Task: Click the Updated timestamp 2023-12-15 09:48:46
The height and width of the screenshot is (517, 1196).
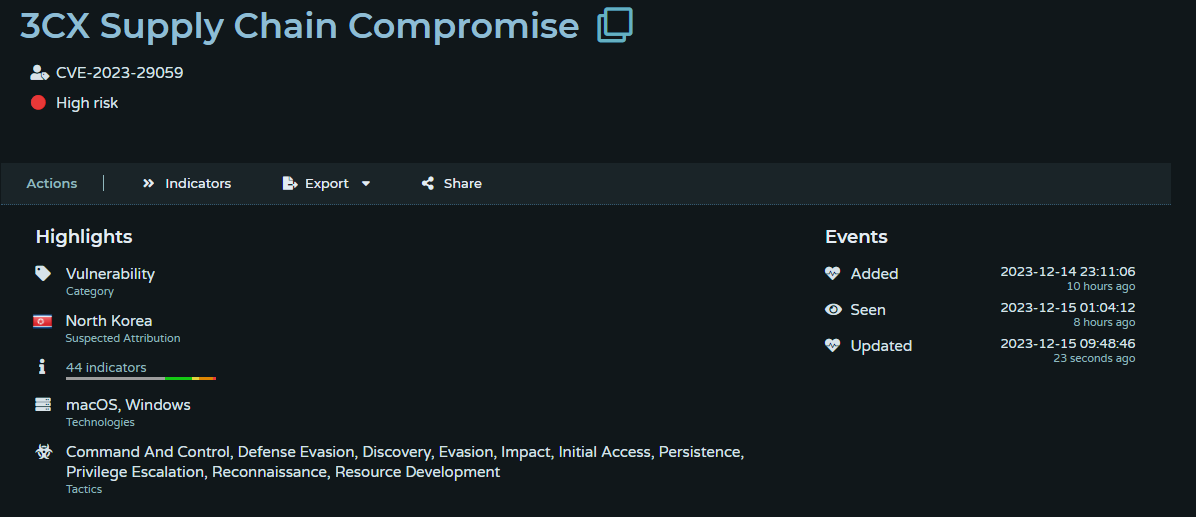Action: [1068, 344]
